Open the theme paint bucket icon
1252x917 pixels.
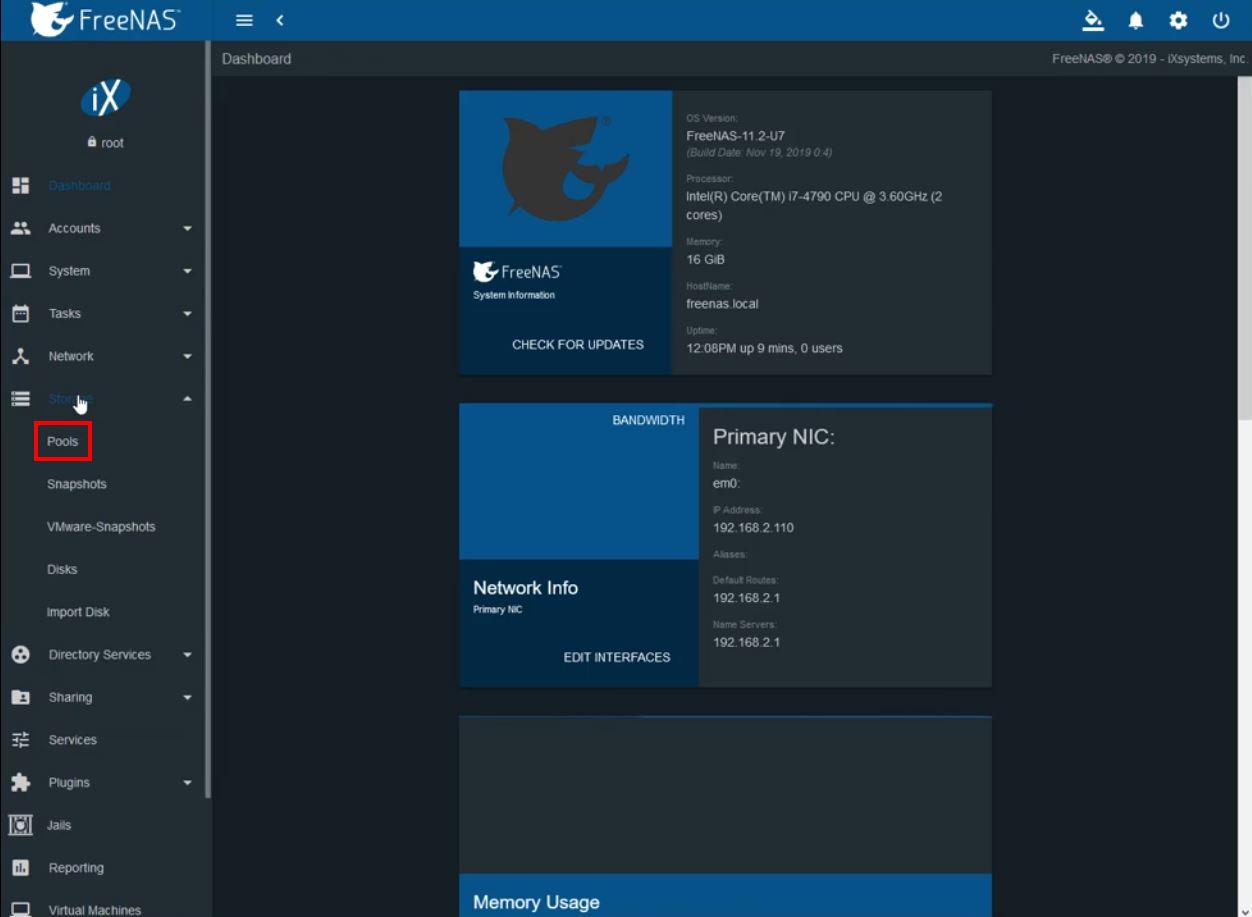(1093, 20)
